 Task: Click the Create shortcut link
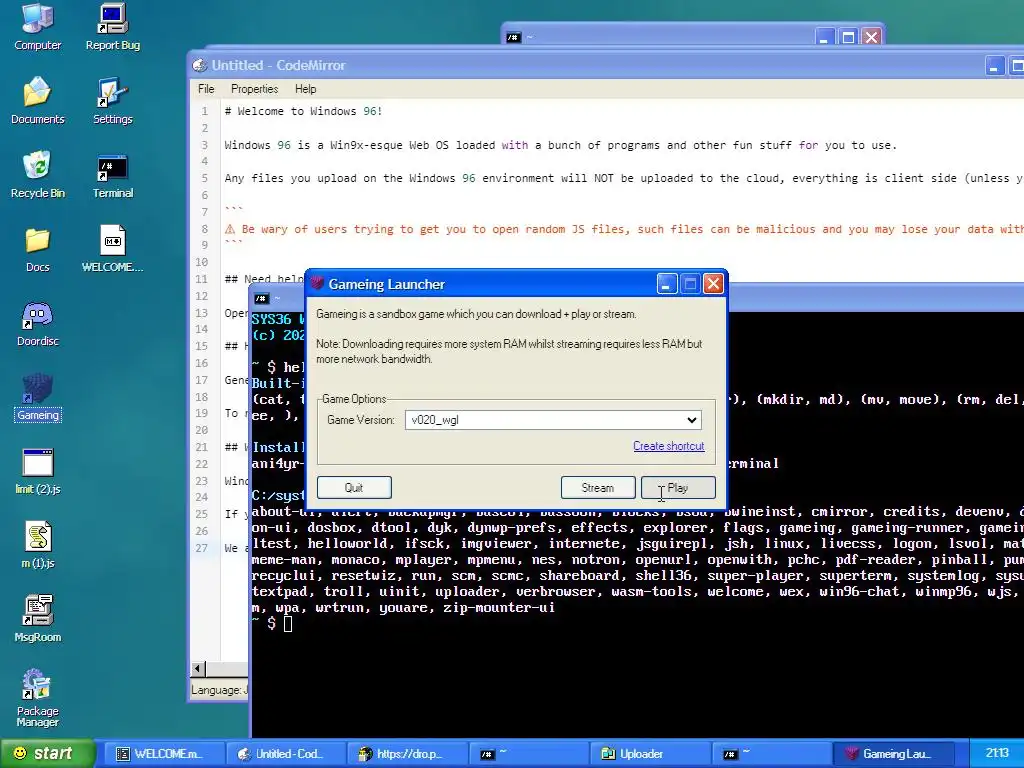point(668,446)
